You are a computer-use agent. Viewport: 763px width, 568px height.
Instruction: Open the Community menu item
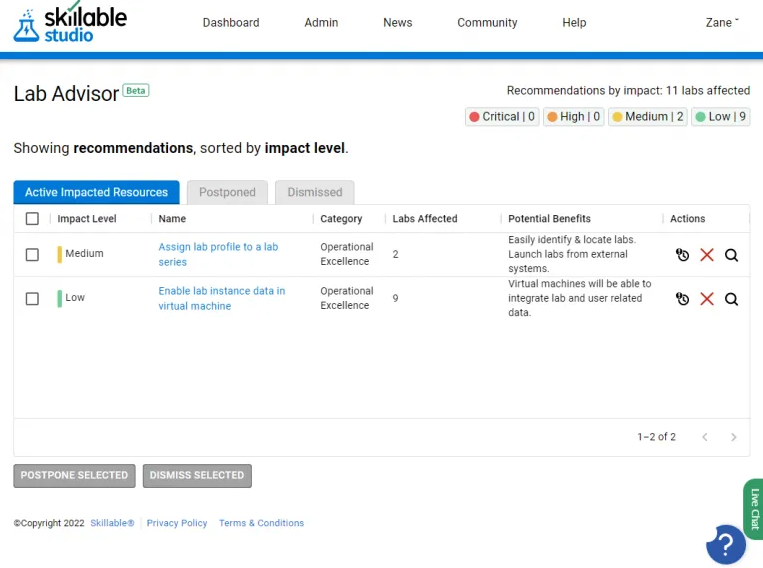coord(487,22)
